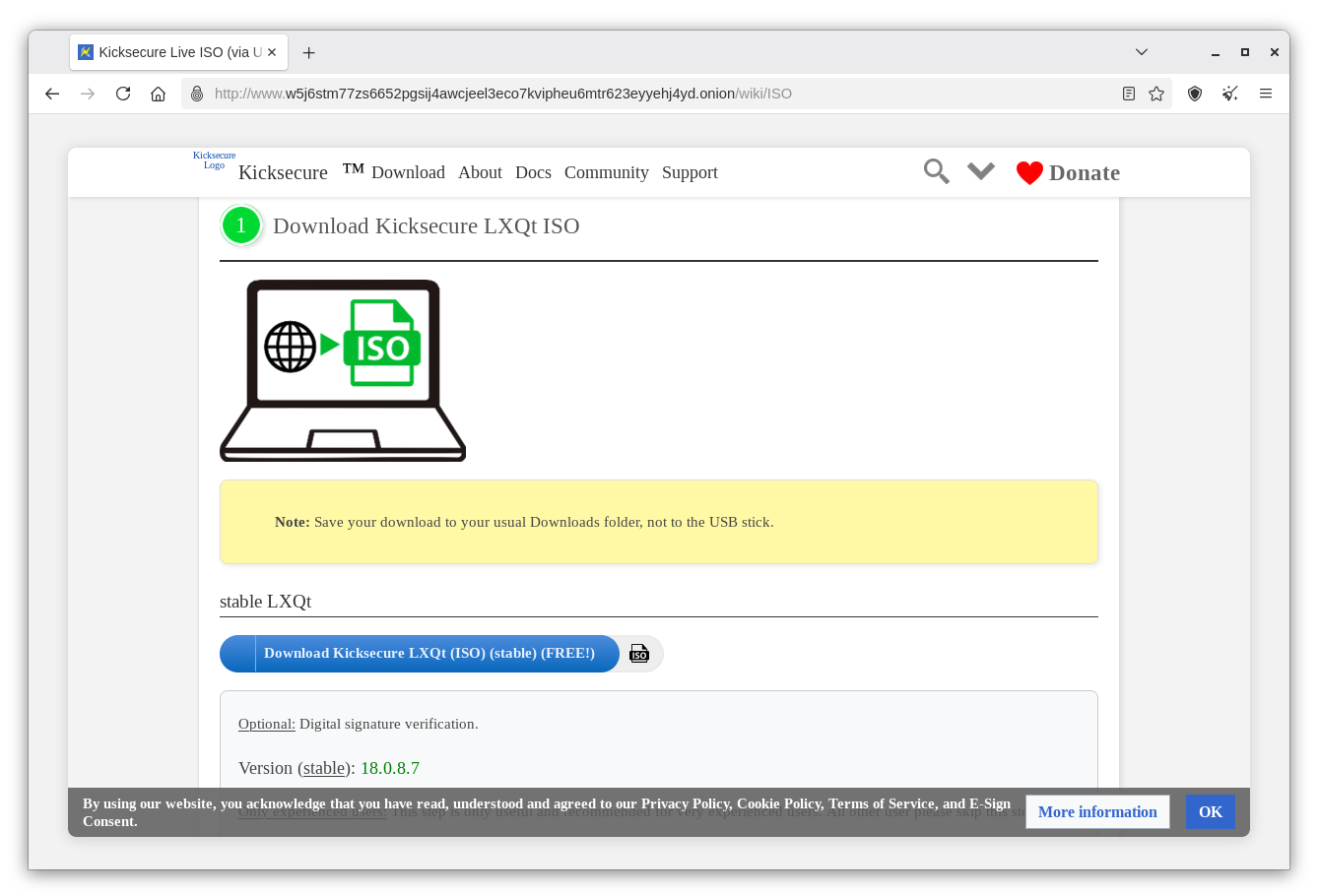
Task: Open the stable link in the version line
Action: coord(324,768)
